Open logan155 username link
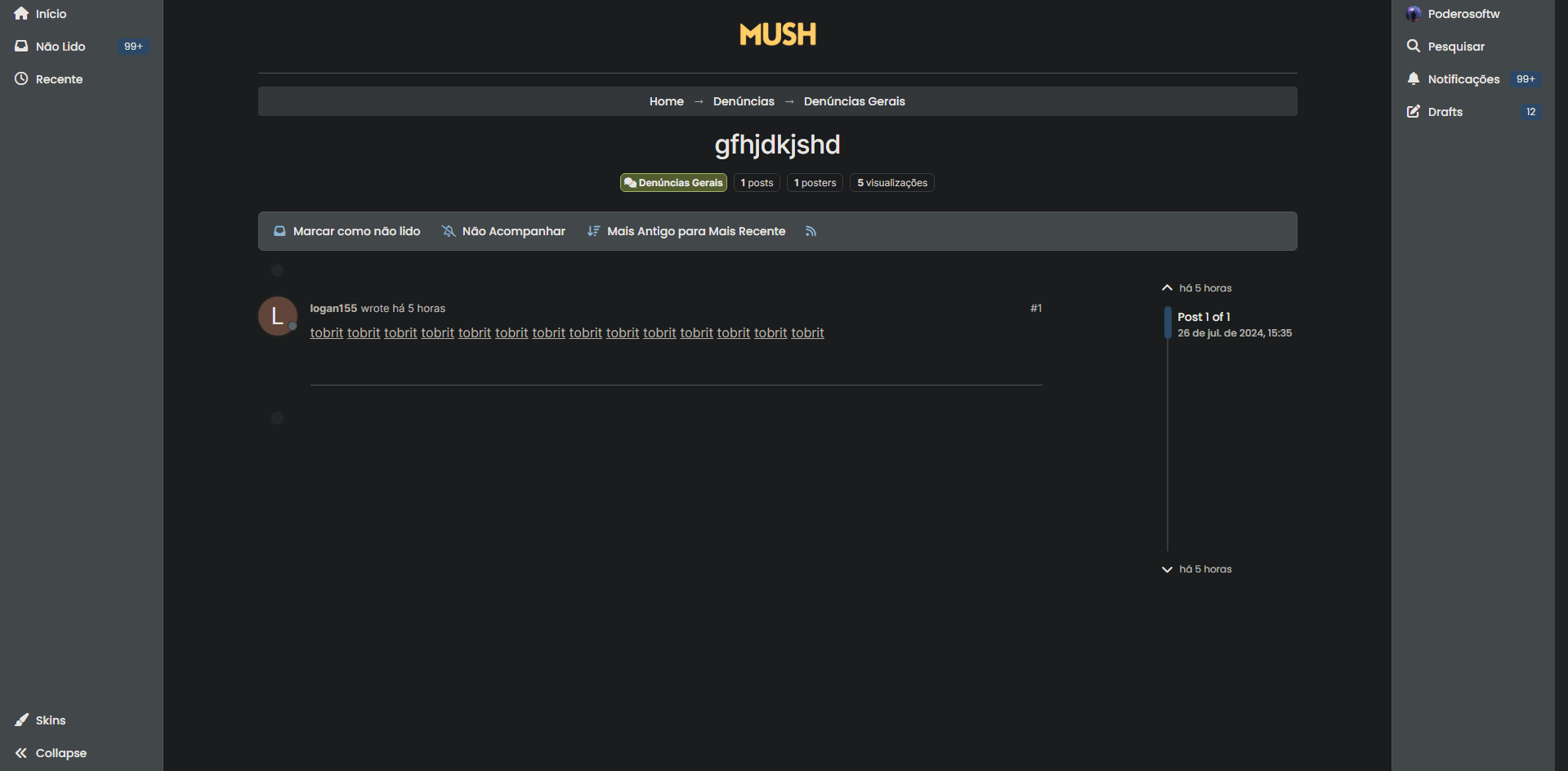The image size is (1568, 771). [333, 309]
